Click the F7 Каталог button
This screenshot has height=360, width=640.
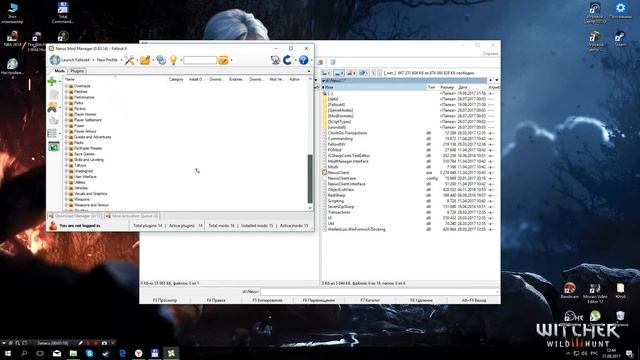pyautogui.click(x=370, y=300)
